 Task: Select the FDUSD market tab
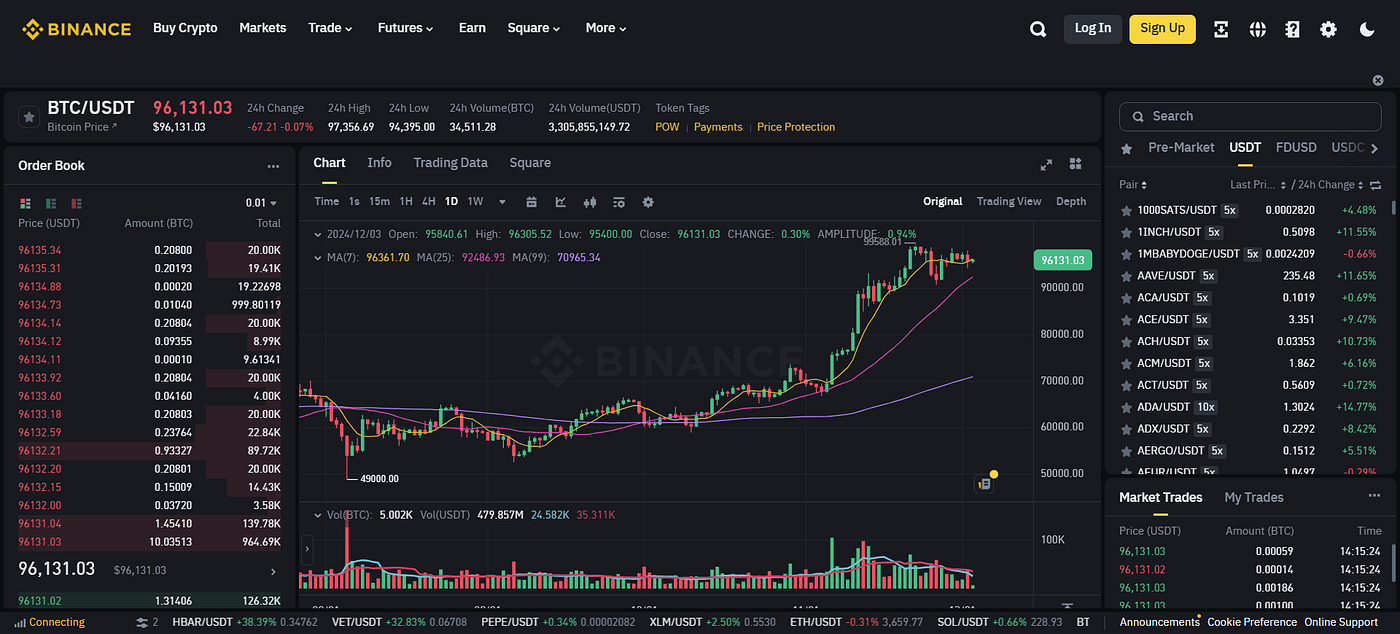click(x=1296, y=147)
